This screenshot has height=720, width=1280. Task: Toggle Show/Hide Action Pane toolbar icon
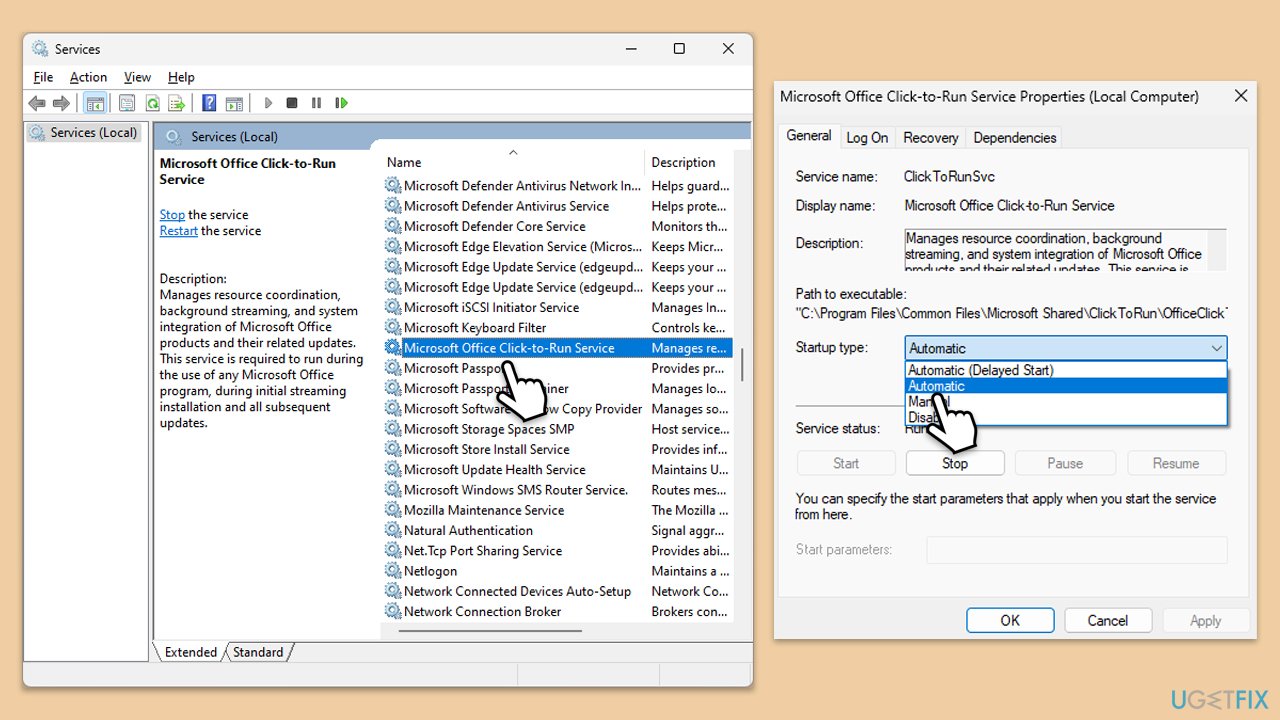234,103
